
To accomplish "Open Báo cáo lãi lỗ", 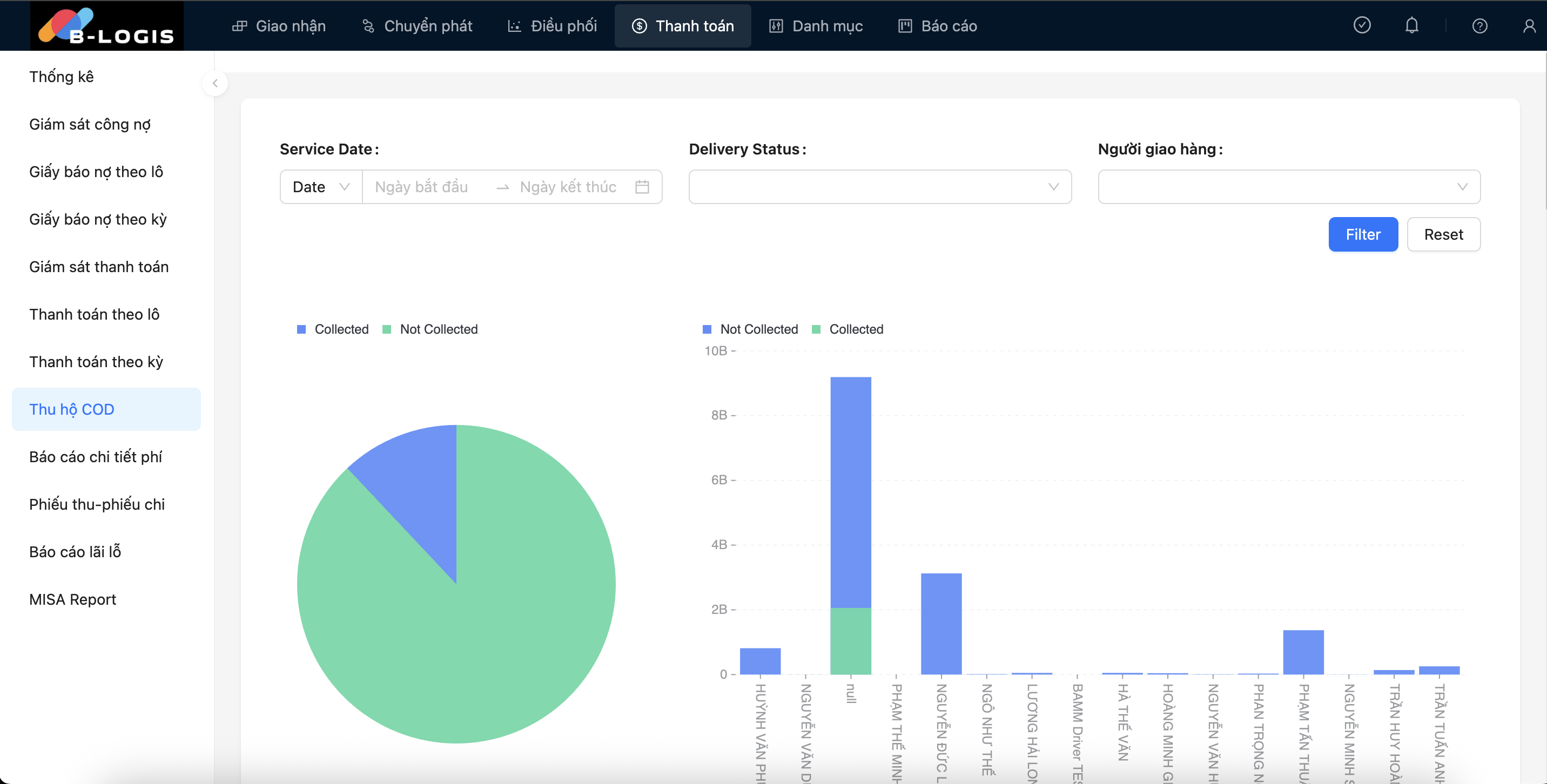I will coord(106,552).
